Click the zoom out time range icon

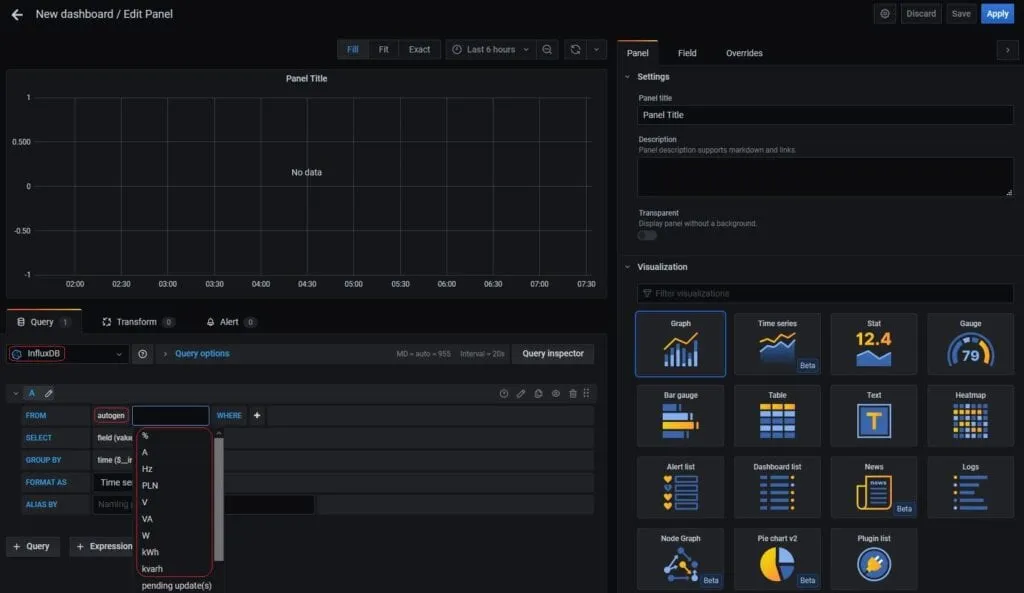[x=547, y=50]
